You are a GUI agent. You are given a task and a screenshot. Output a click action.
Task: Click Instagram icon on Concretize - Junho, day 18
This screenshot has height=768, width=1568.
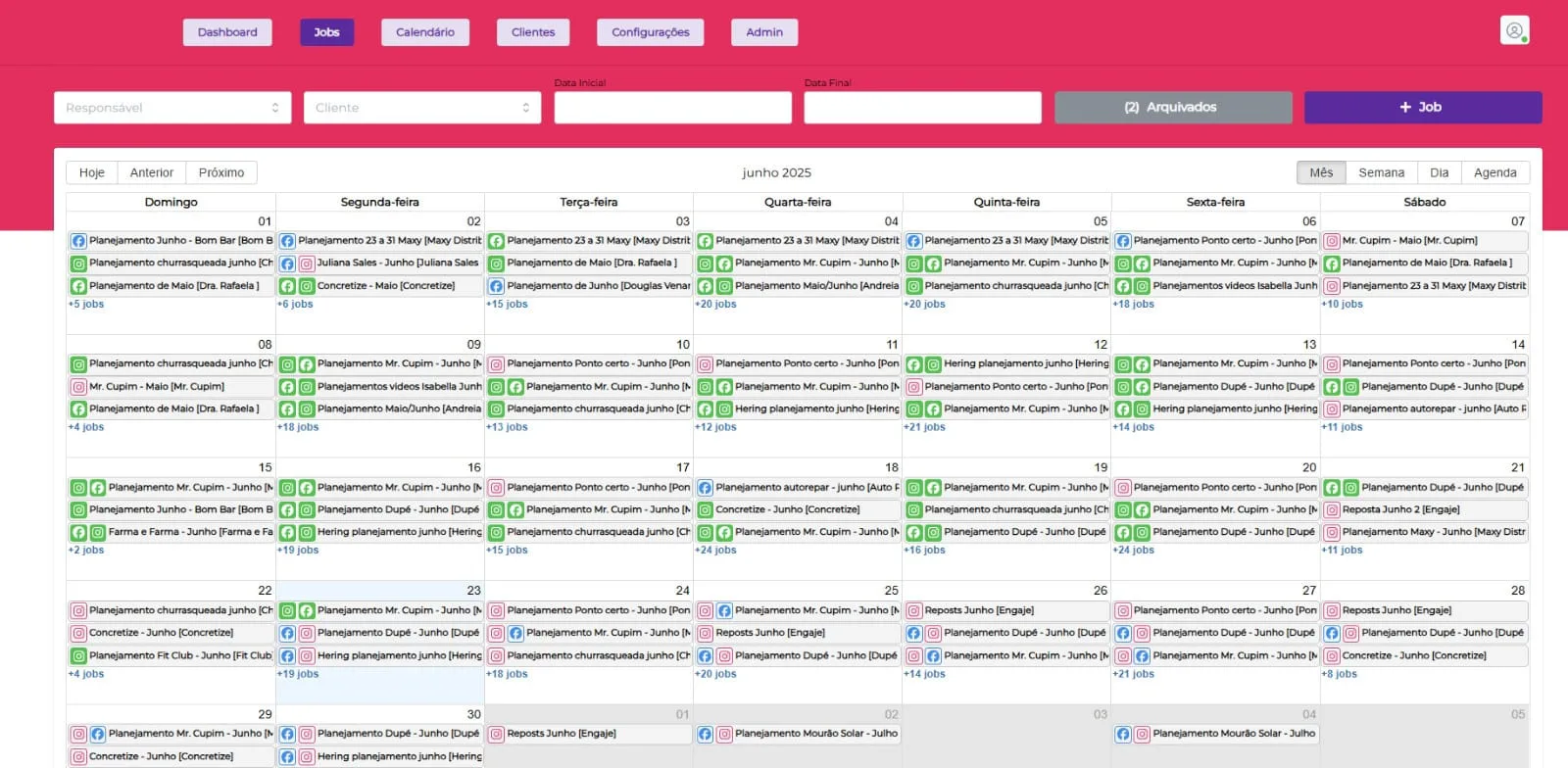[x=705, y=510]
